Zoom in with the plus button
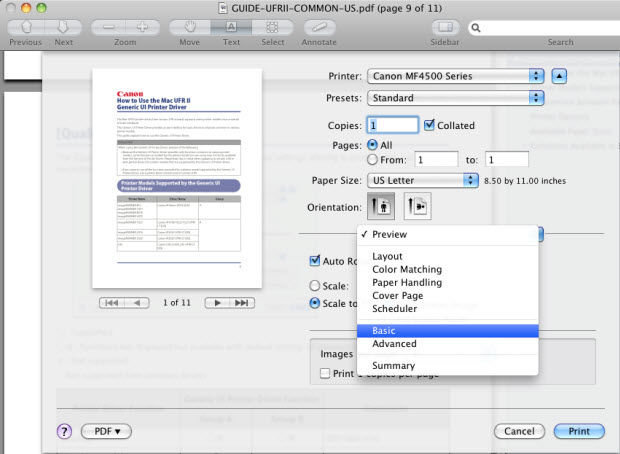Viewport: 620px width, 454px height. [142, 27]
